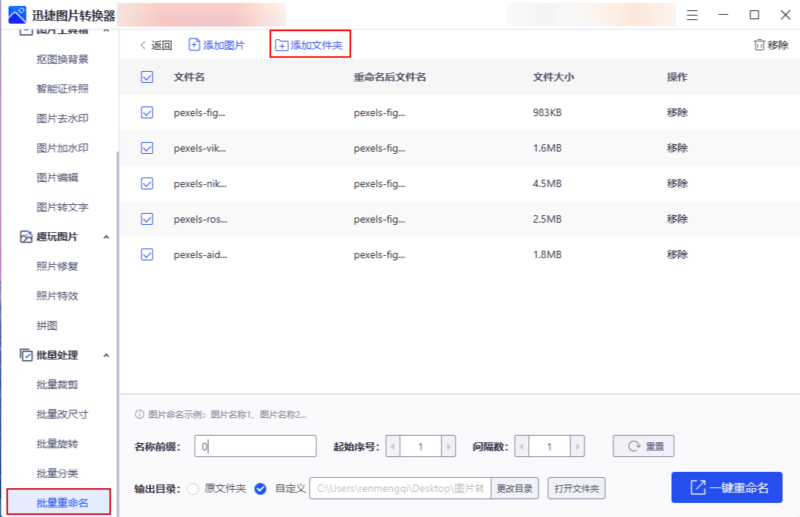The height and width of the screenshot is (517, 800).
Task: Click the 重置 reset button
Action: pos(644,447)
